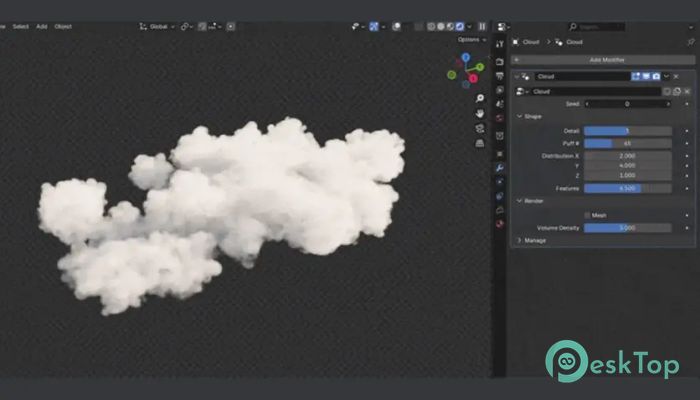Screen dimensions: 700x400
Task: Select solid viewport shading
Action: click(441, 26)
